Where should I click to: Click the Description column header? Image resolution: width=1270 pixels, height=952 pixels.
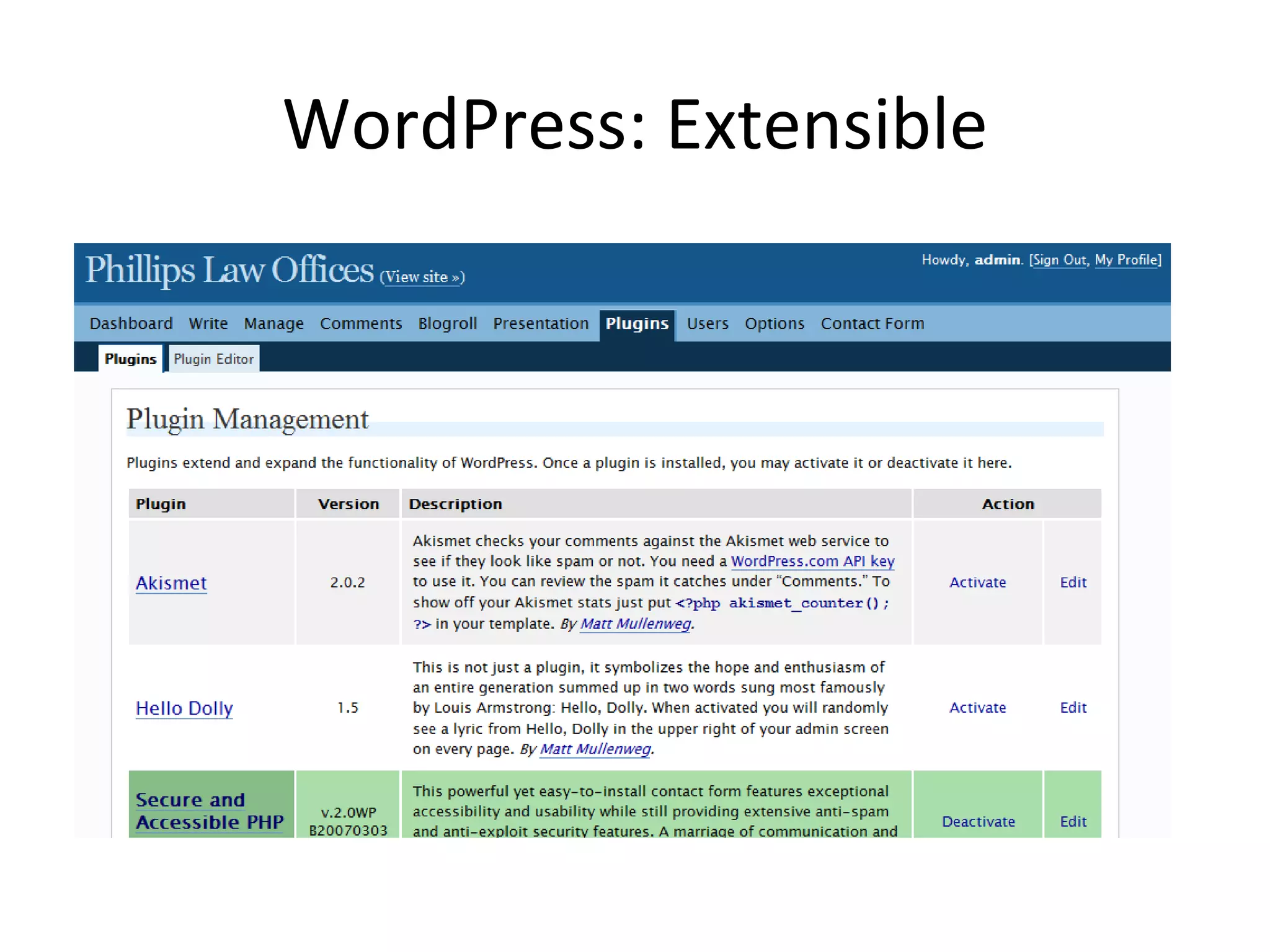pos(657,504)
